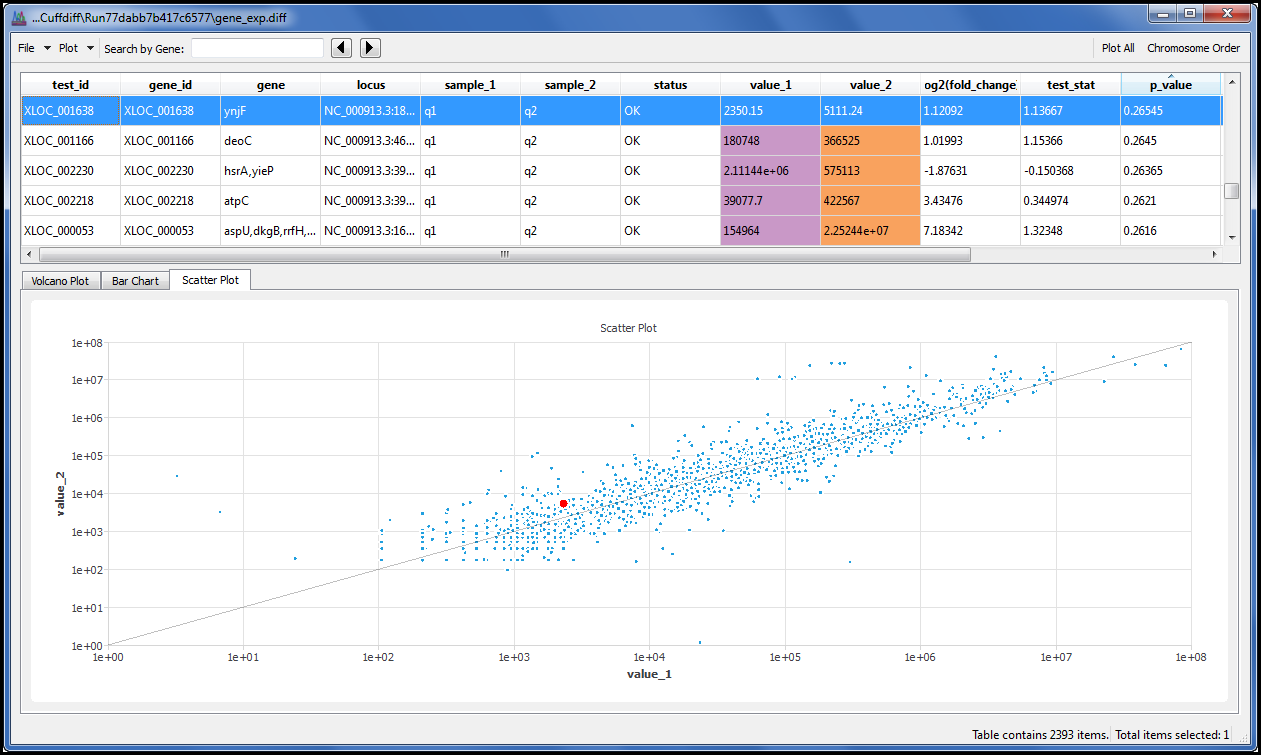This screenshot has width=1261, height=755.
Task: Click the Search by Gene input field
Action: tap(257, 48)
